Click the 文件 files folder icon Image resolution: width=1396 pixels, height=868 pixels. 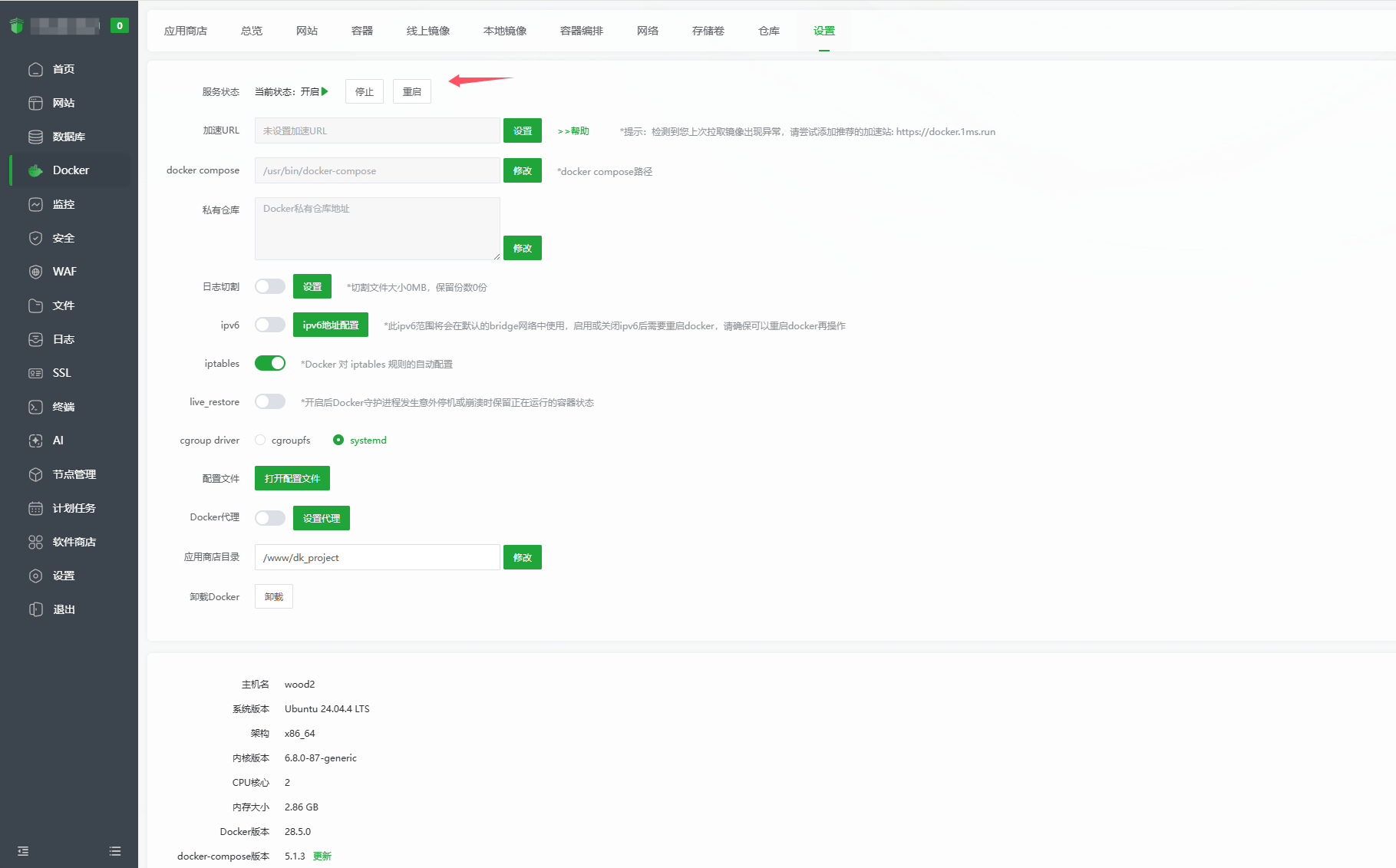click(35, 305)
